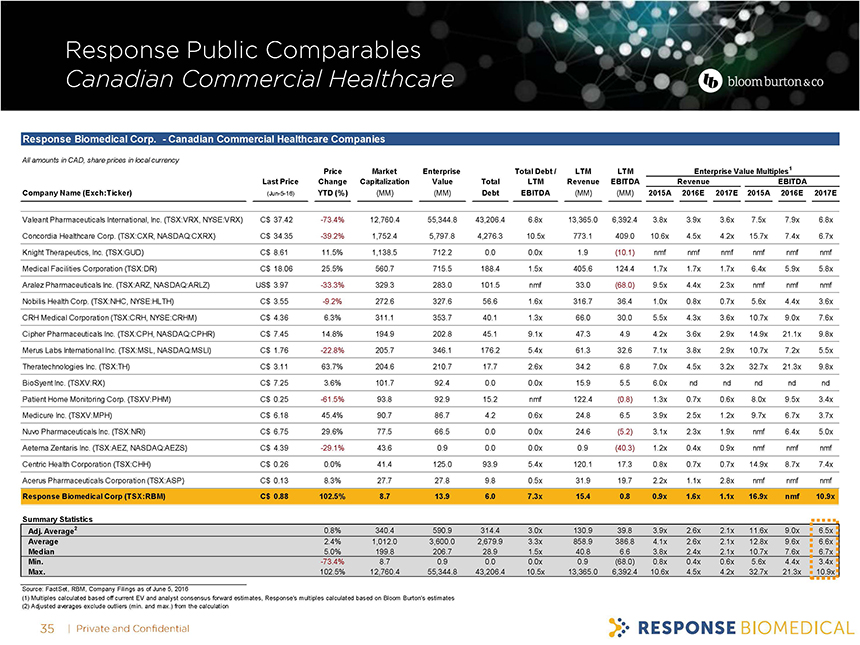The width and height of the screenshot is (860, 645).
Task: Click the highlighted Response Biomedical Corp (TSX:RBM) row
Action: click(430, 496)
